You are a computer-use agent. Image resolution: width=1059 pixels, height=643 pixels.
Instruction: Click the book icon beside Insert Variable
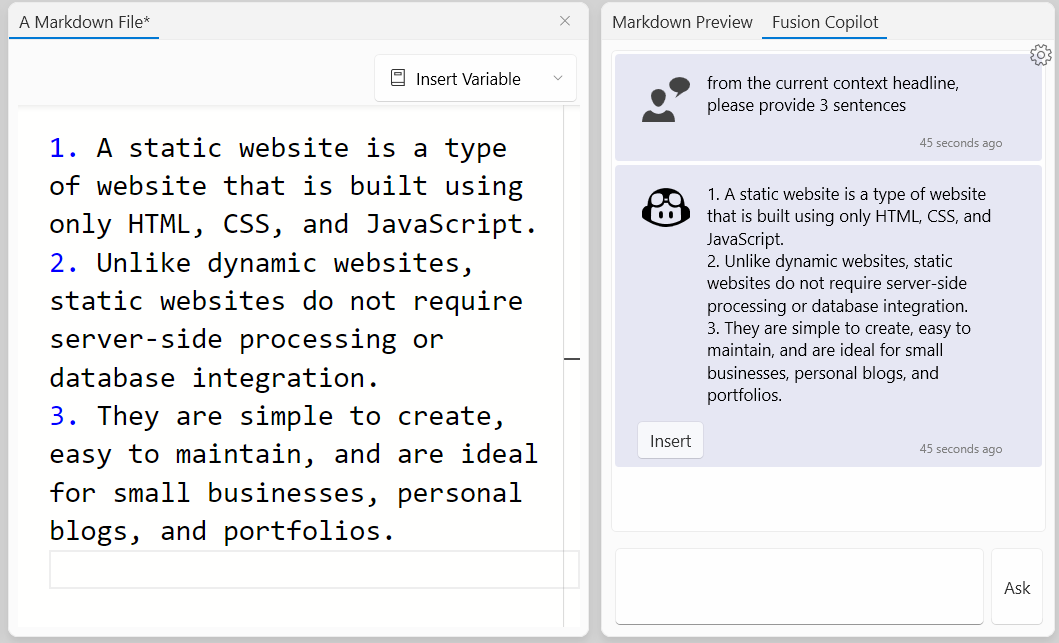pos(398,79)
